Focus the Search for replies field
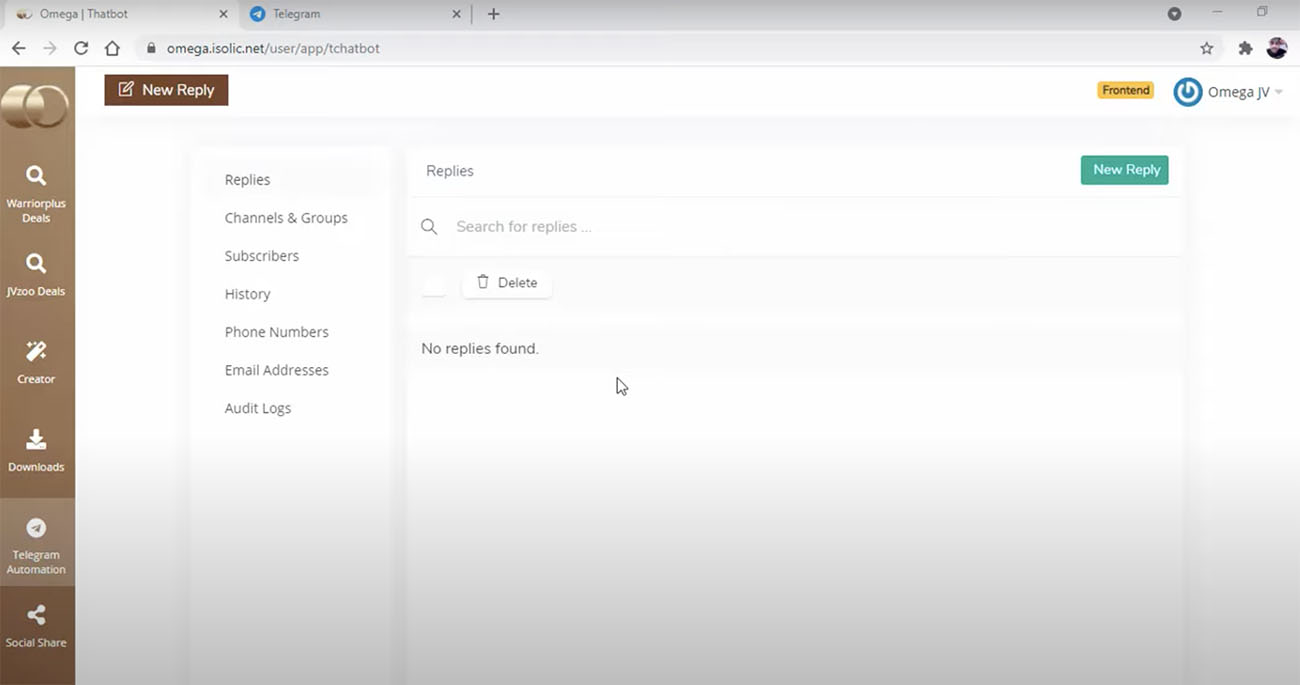This screenshot has width=1300, height=685. 795,227
